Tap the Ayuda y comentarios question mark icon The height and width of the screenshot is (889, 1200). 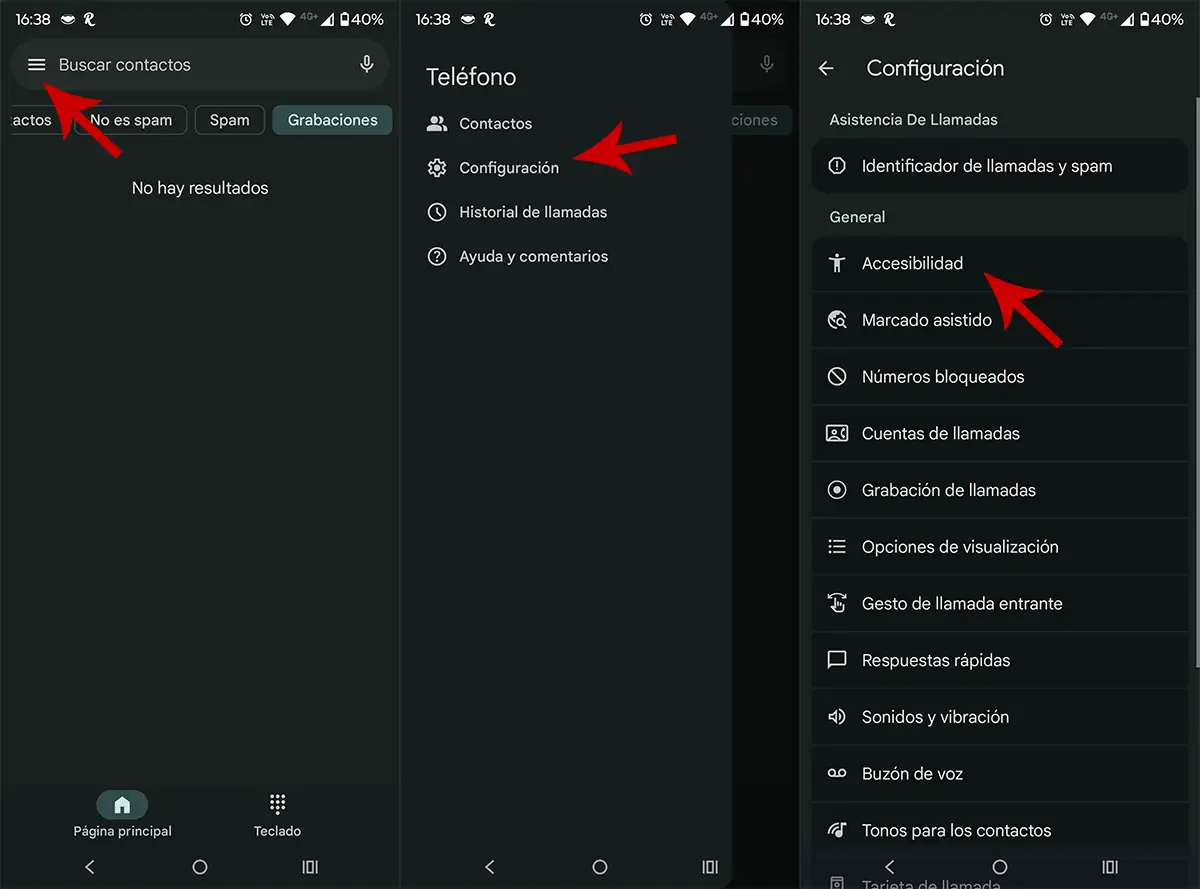pyautogui.click(x=437, y=256)
